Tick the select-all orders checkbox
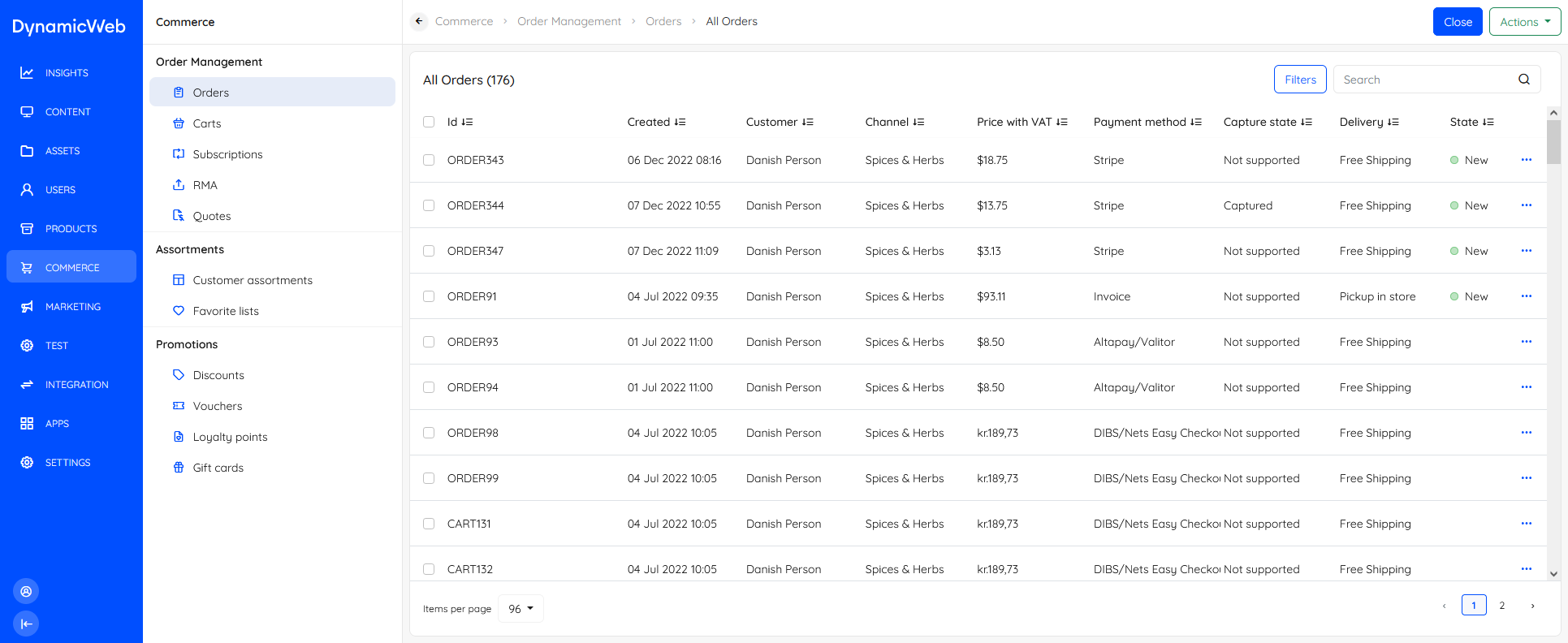The width and height of the screenshot is (1568, 643). [429, 122]
